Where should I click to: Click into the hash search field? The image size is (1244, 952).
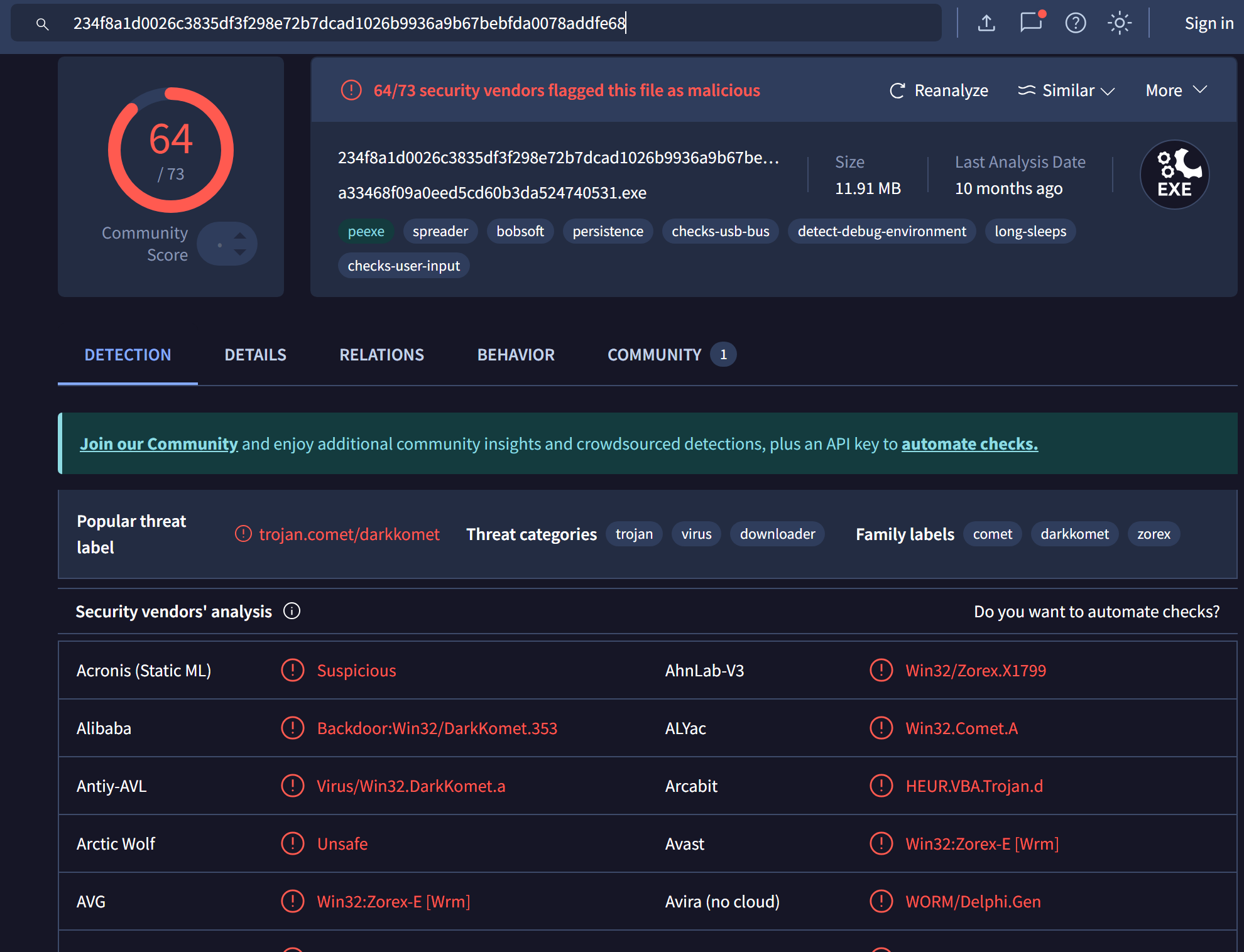(x=476, y=23)
